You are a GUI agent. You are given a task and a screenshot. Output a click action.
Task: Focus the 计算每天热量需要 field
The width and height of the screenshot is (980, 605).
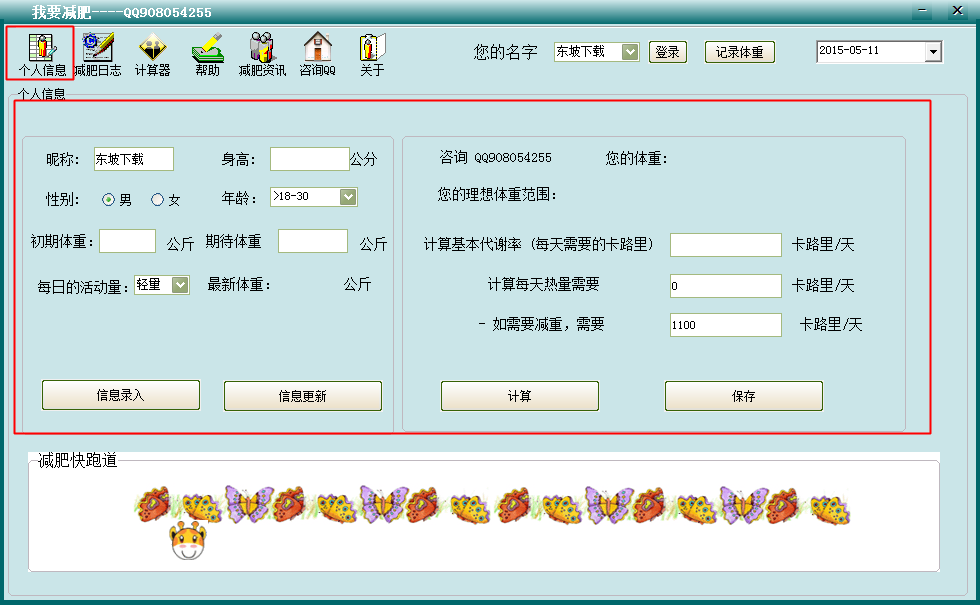(726, 286)
